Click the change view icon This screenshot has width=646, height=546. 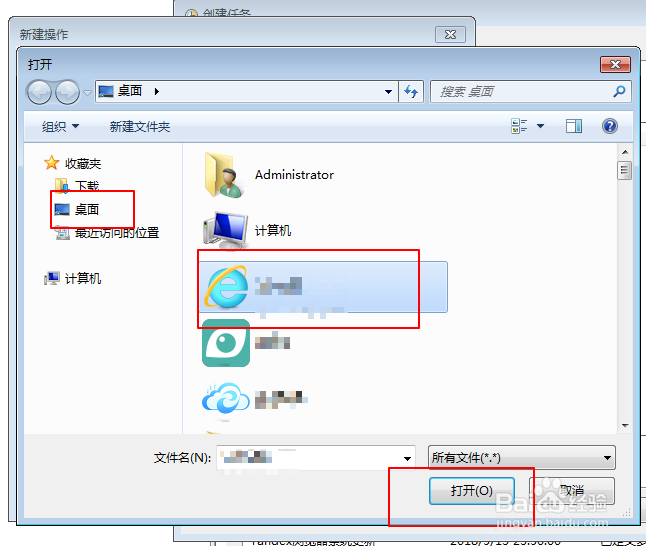(x=519, y=126)
